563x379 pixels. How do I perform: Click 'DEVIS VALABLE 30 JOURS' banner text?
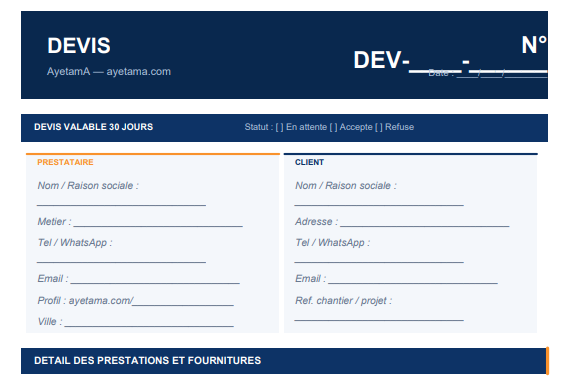click(x=93, y=127)
